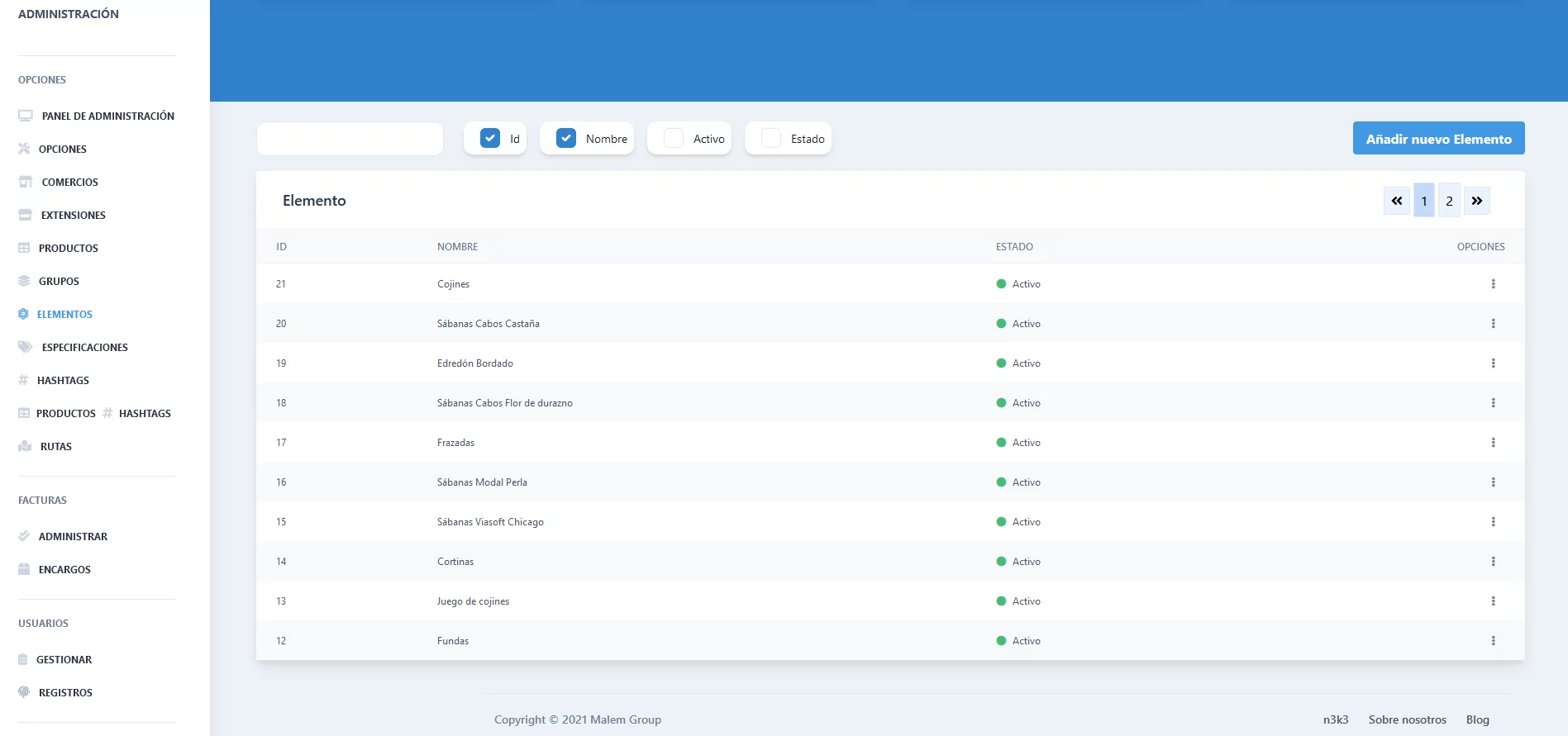
Task: Select page 1 in pagination
Action: click(1424, 201)
